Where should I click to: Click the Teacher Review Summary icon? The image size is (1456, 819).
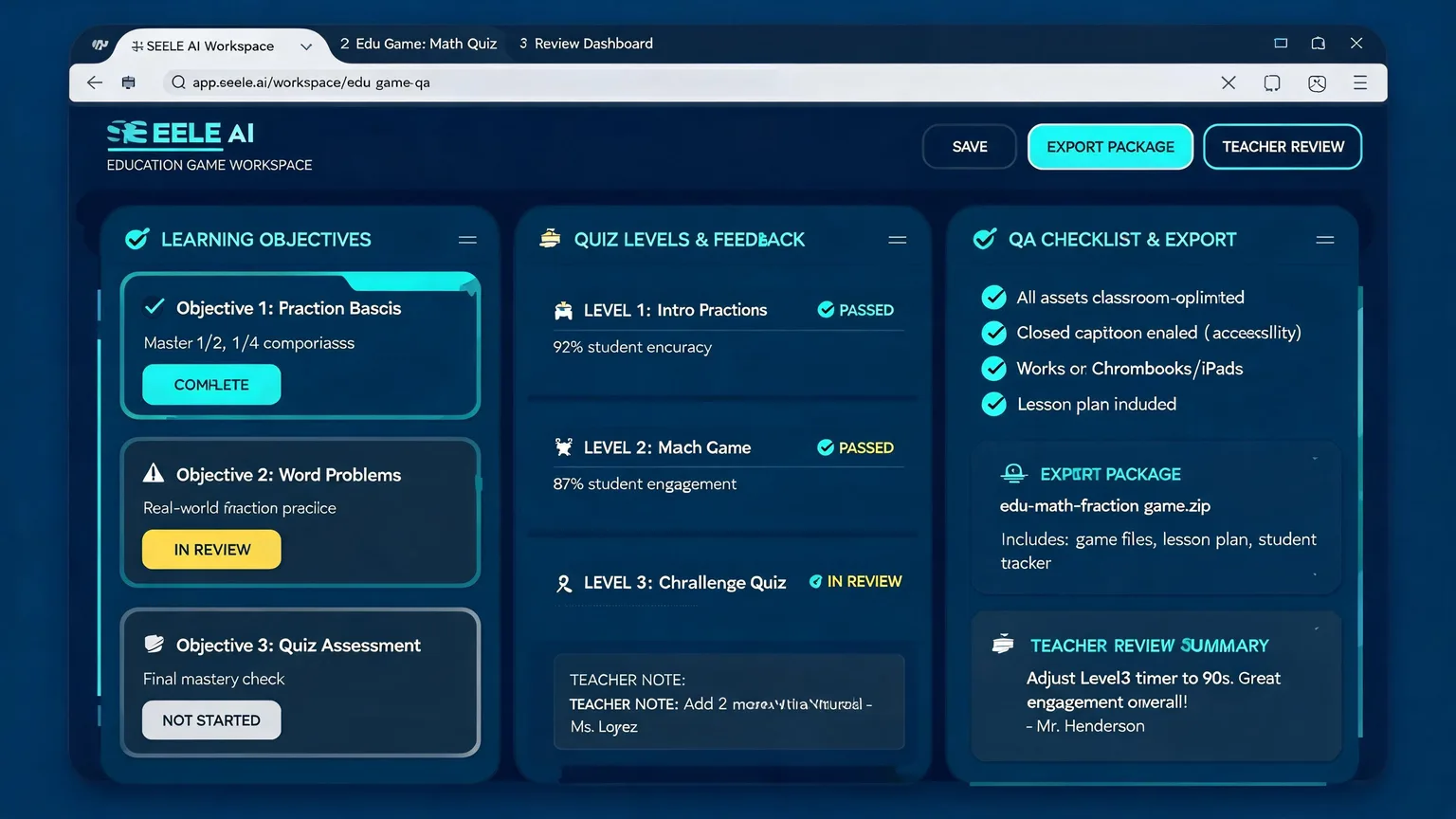(1003, 644)
